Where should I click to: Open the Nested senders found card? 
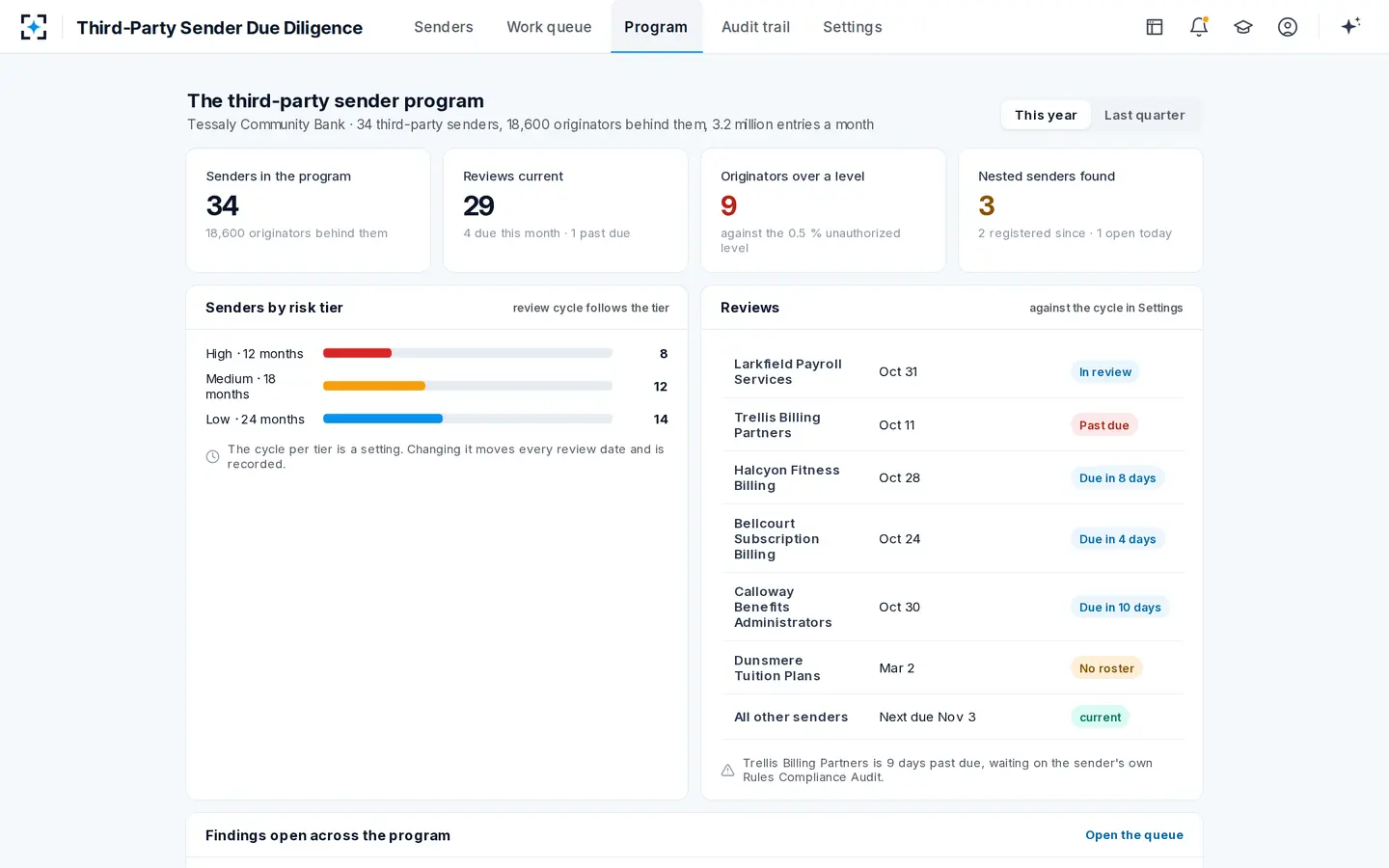point(1080,210)
